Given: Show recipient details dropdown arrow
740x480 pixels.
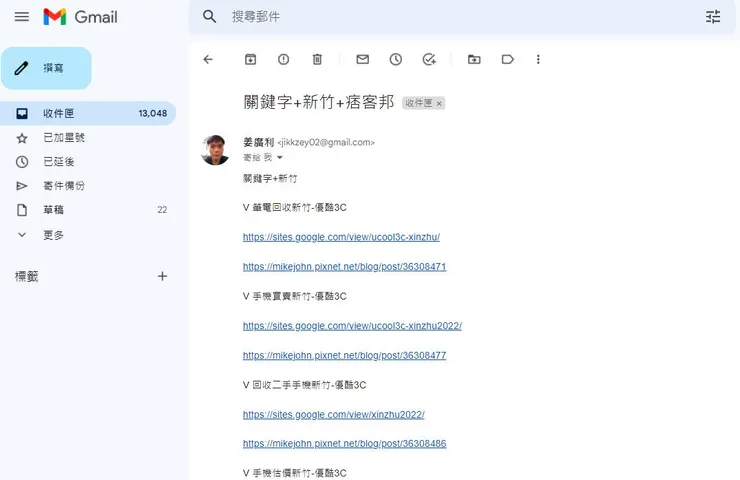Looking at the screenshot, I should point(279,158).
